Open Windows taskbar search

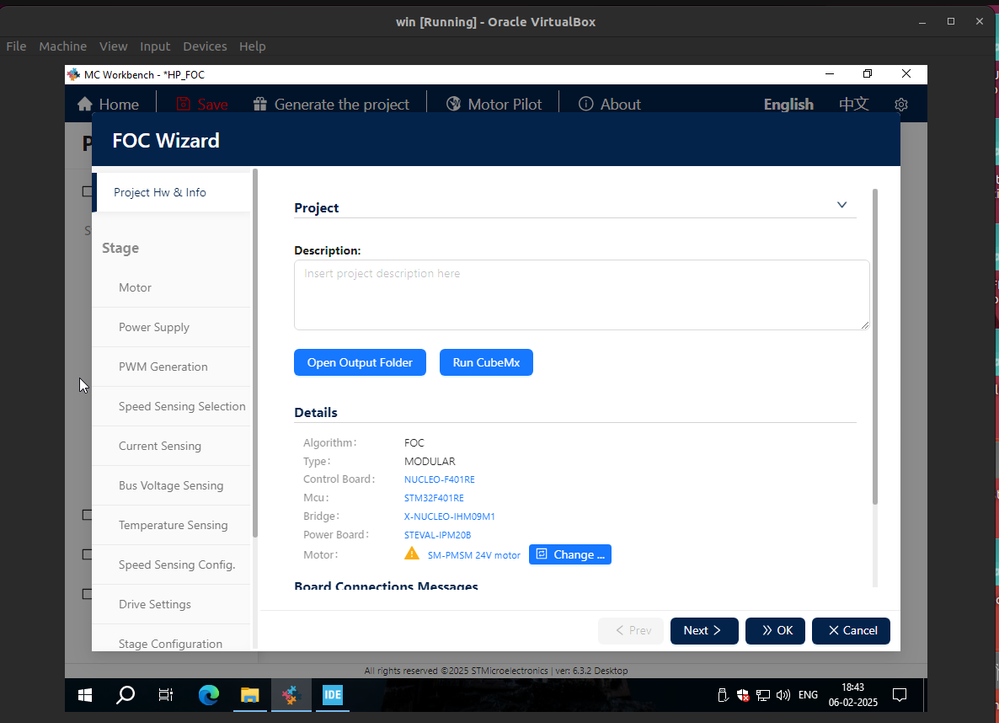tap(126, 695)
